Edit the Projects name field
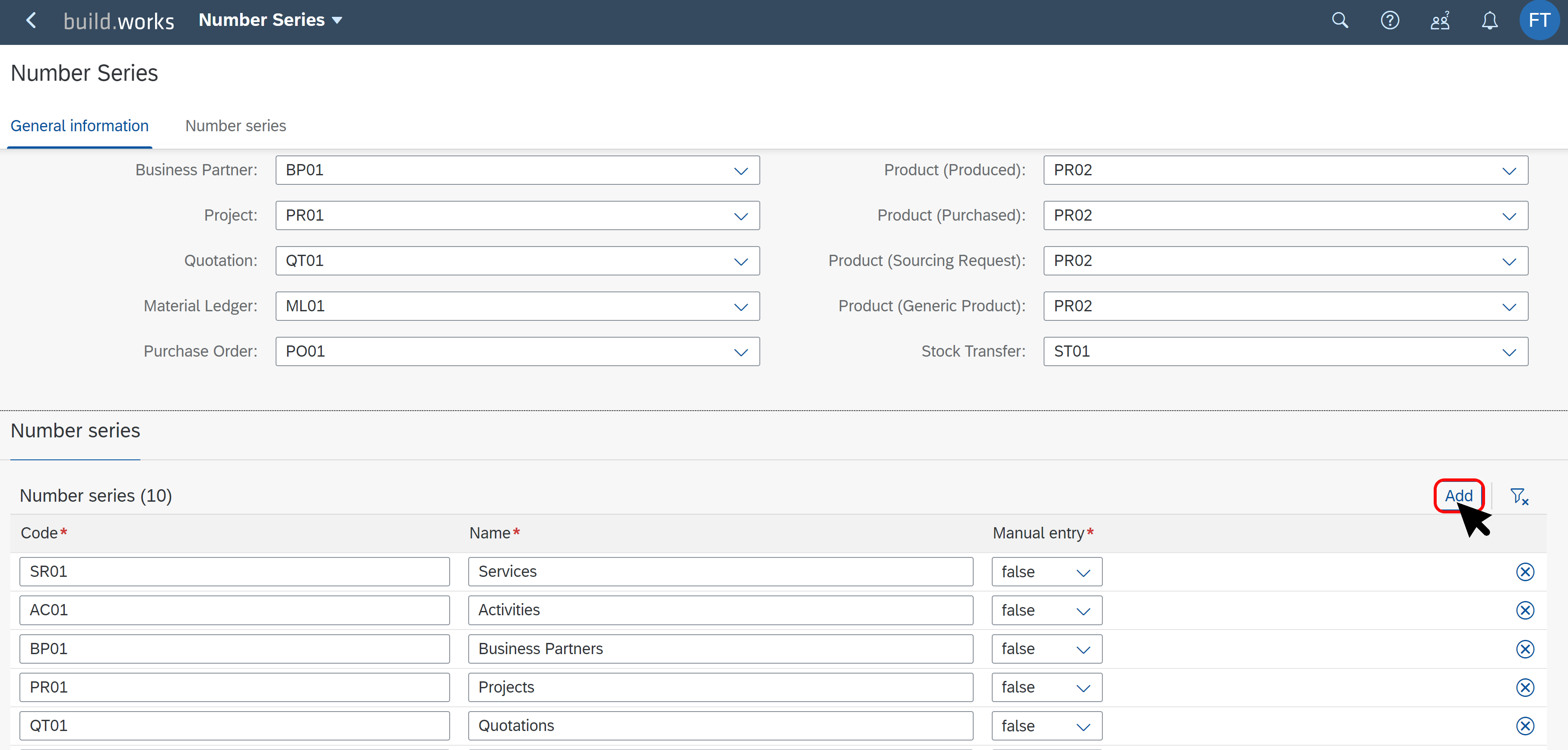Image resolution: width=1568 pixels, height=750 pixels. tap(720, 687)
